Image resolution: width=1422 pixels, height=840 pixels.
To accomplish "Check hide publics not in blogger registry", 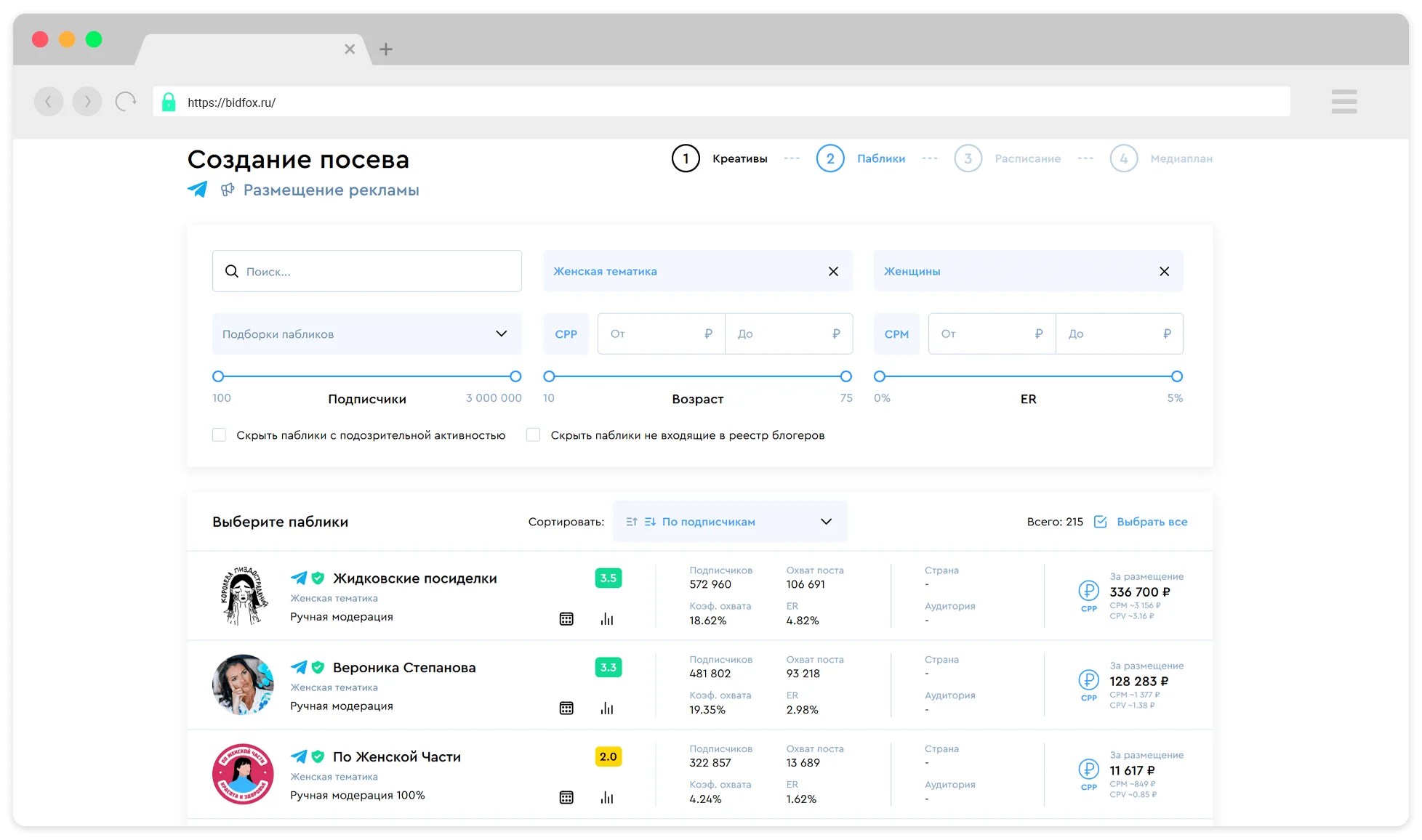I will pos(534,435).
